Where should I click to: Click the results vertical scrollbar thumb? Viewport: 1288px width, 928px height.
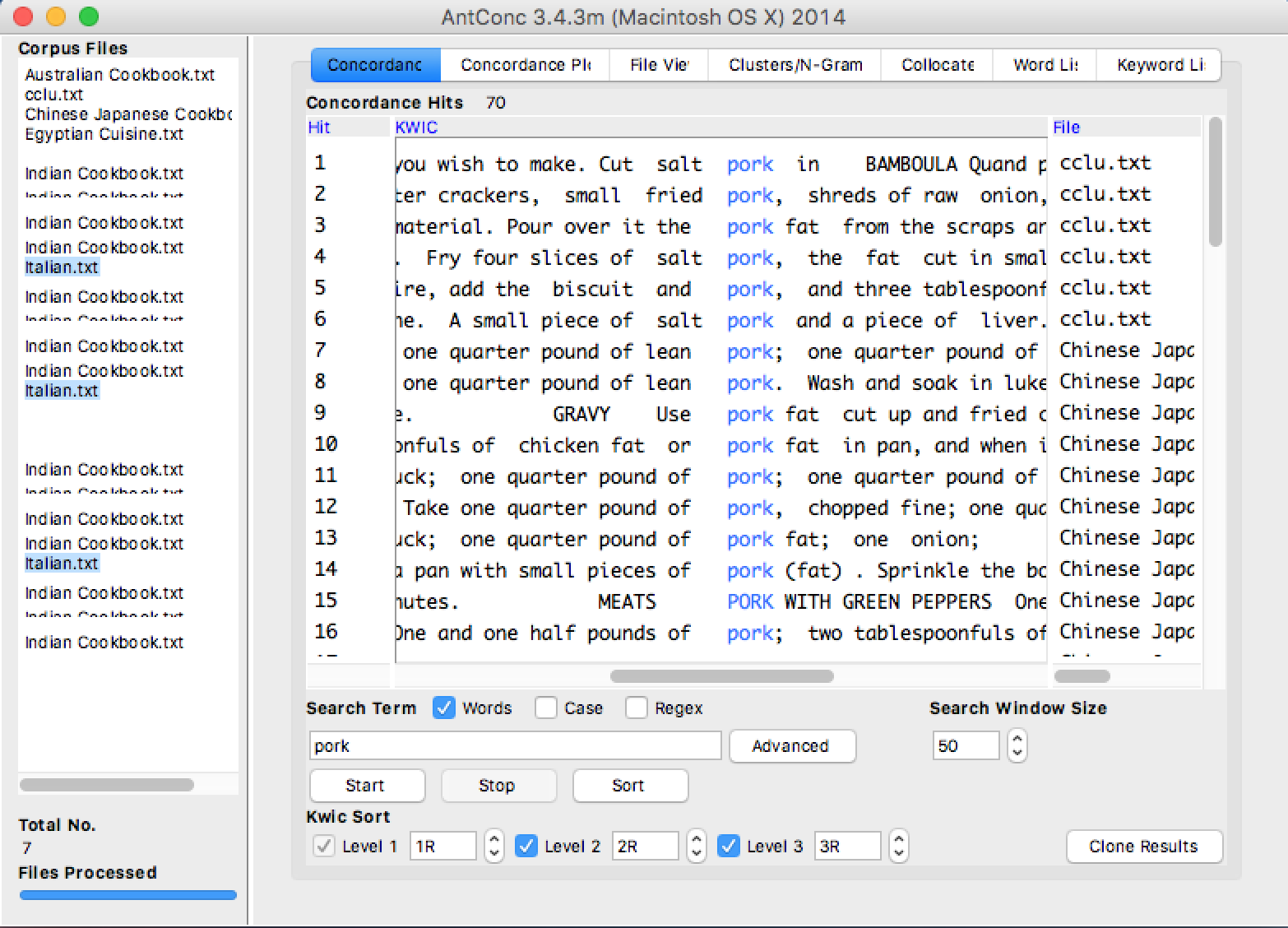click(1215, 182)
